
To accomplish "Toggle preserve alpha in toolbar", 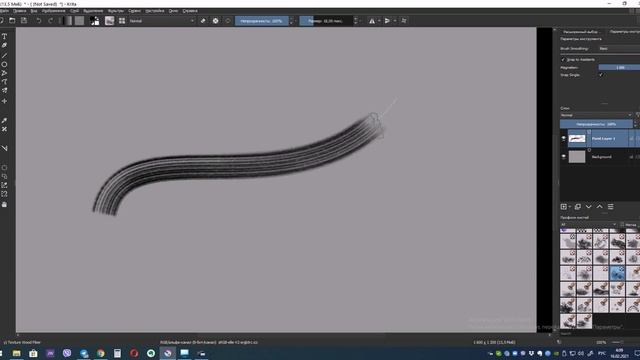I will (x=216, y=21).
